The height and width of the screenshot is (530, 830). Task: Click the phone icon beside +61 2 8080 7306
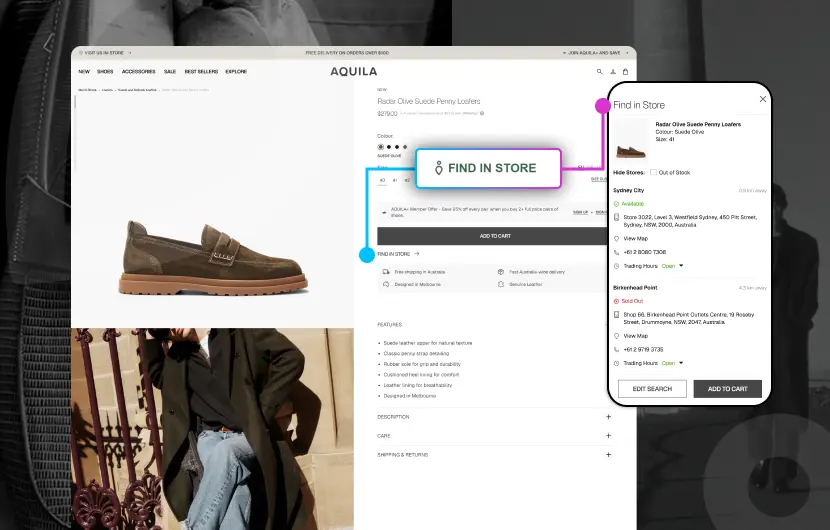(616, 252)
